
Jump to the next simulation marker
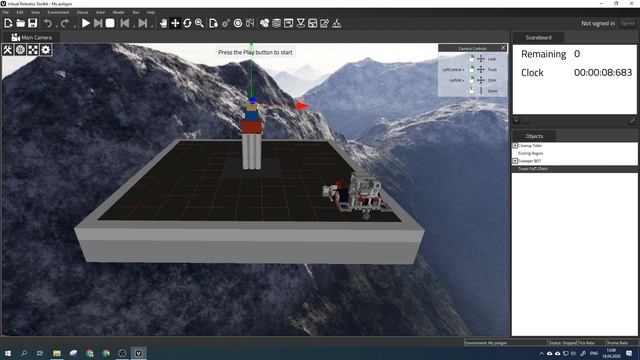(142, 23)
